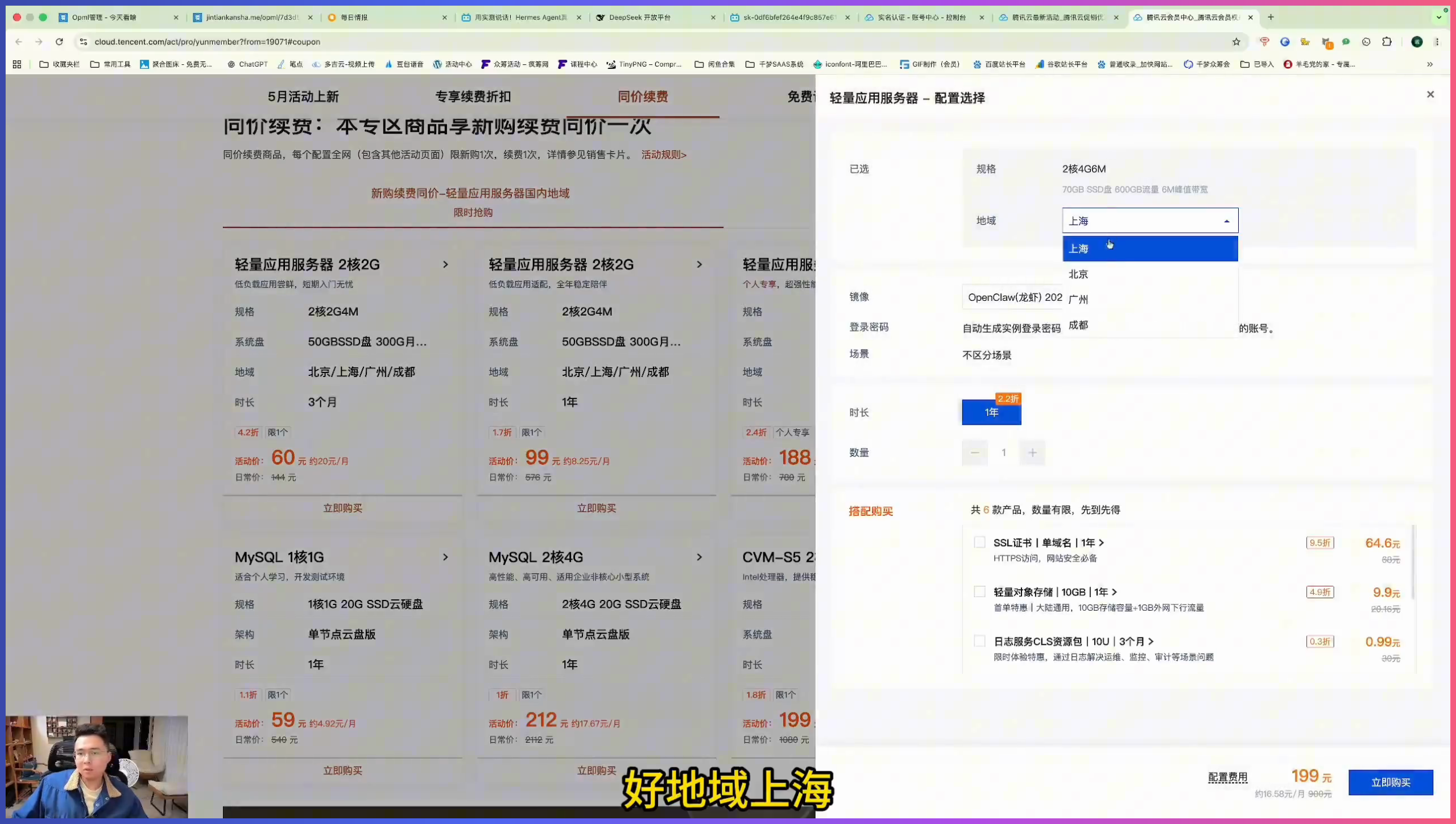Open the apps grid in bookmarks bar
Image resolution: width=1456 pixels, height=824 pixels.
tap(17, 64)
